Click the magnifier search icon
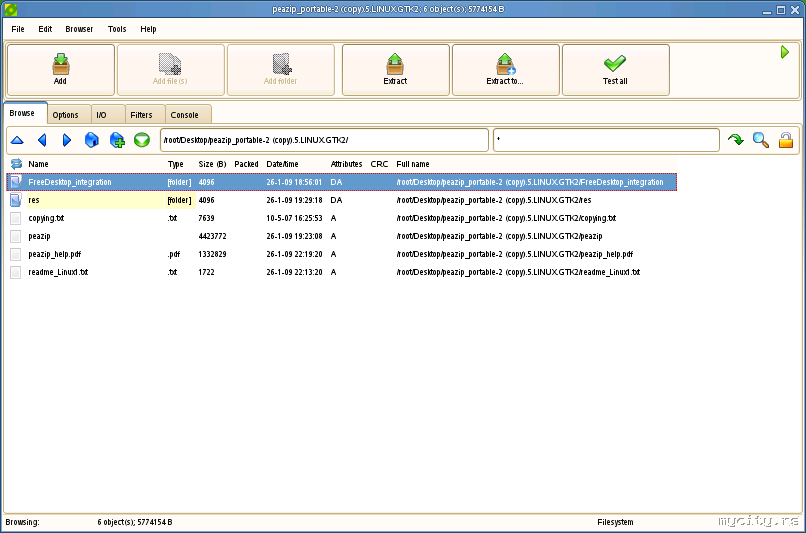This screenshot has width=806, height=533. point(761,140)
